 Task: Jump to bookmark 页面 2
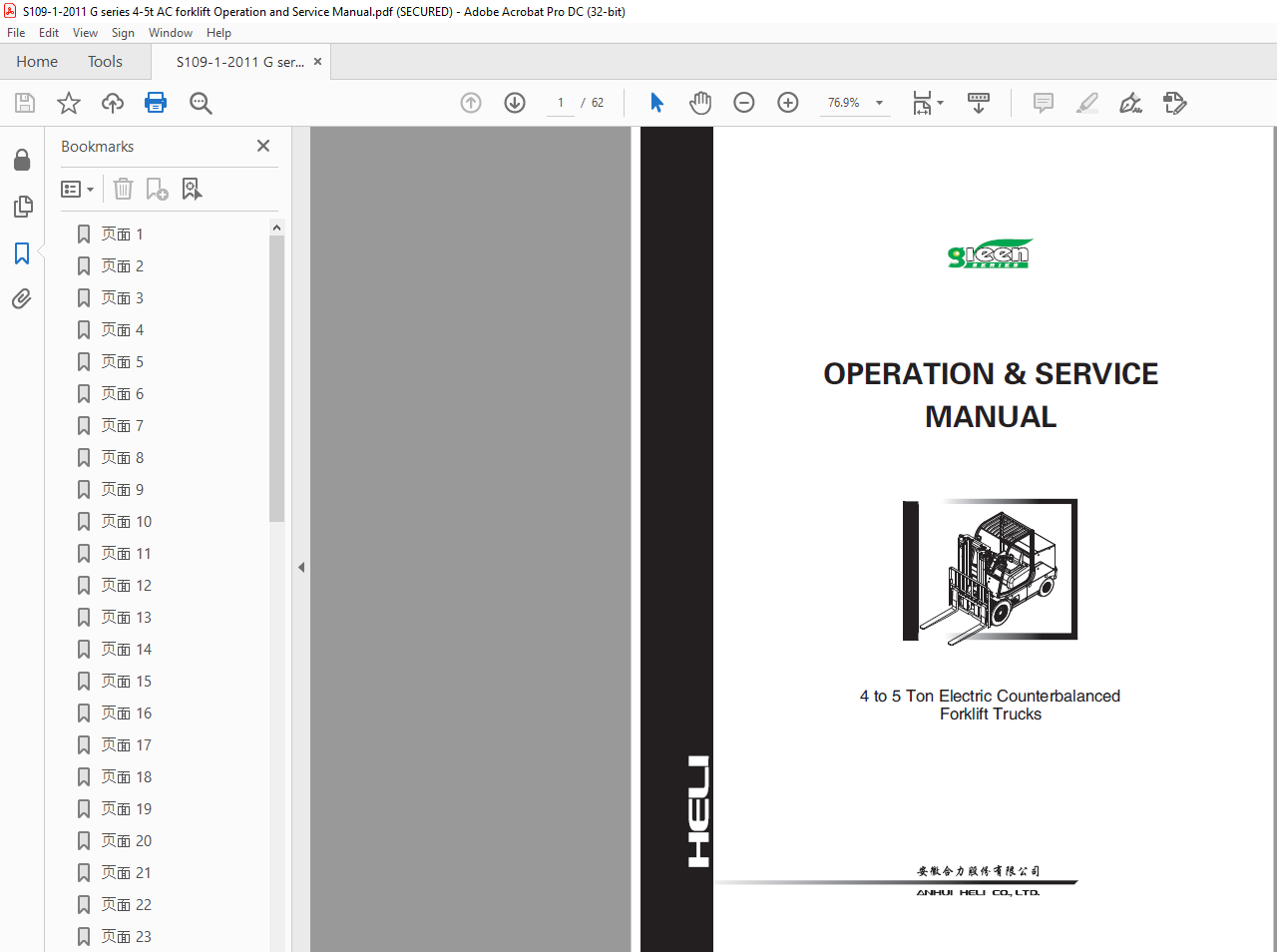point(122,265)
